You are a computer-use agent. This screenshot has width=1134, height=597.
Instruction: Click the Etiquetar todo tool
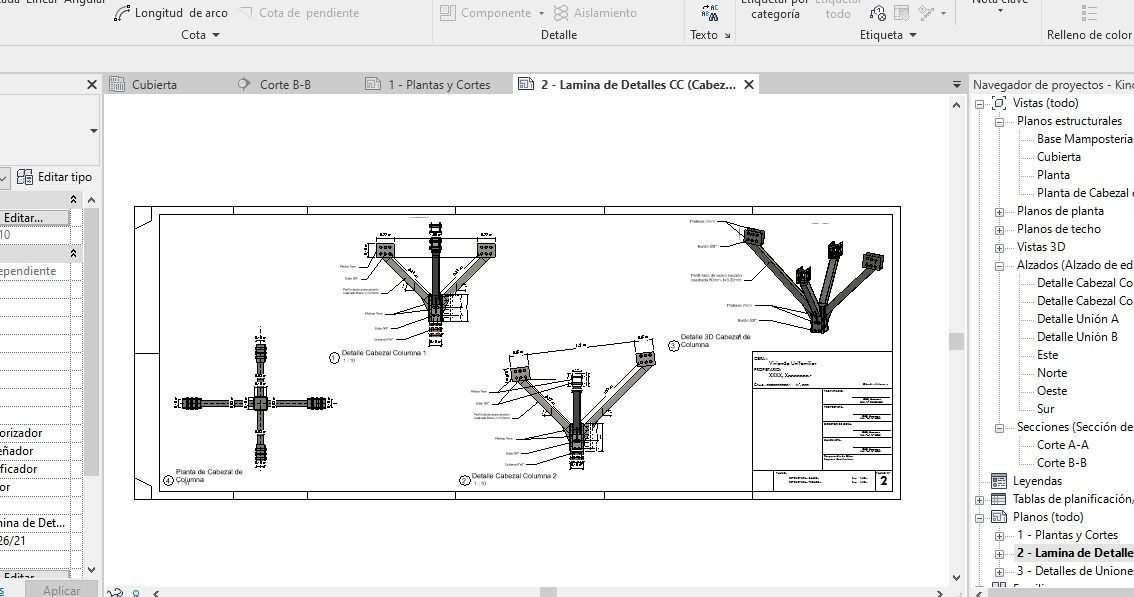(838, 10)
